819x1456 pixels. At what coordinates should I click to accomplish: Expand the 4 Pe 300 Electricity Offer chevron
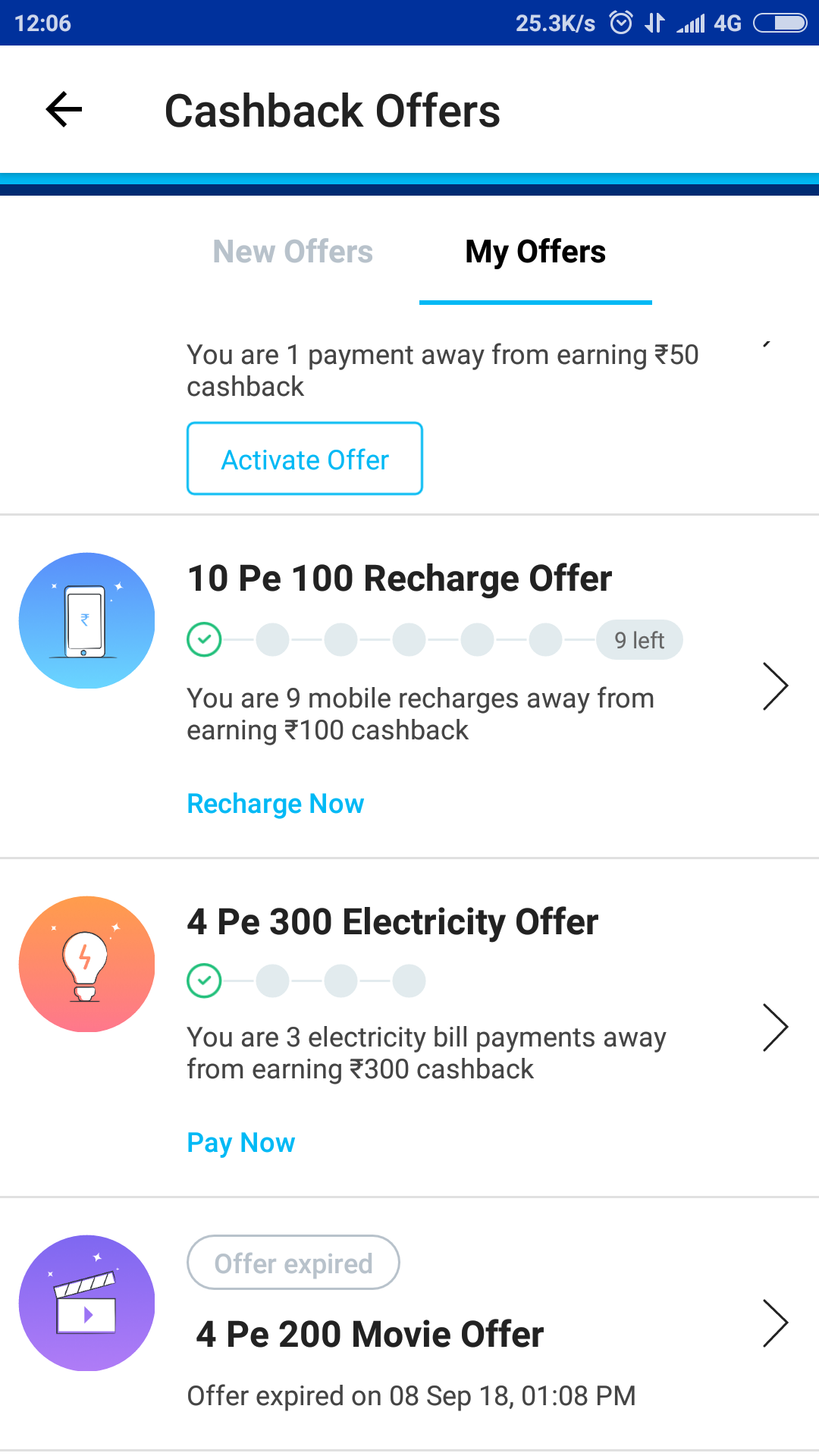(775, 1028)
